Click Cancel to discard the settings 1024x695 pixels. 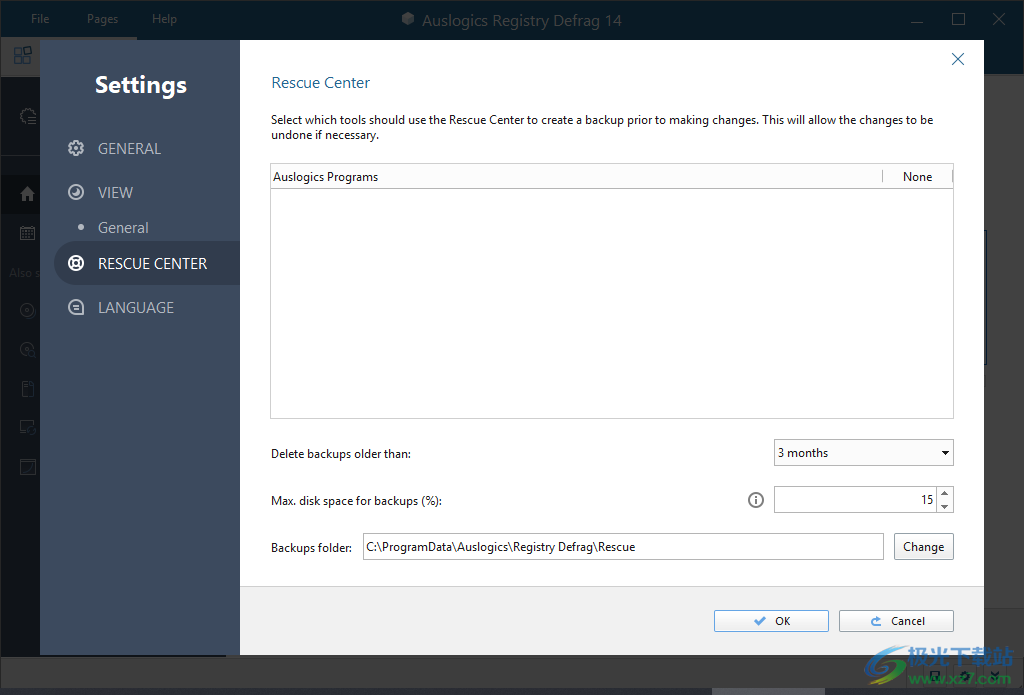[x=896, y=621]
